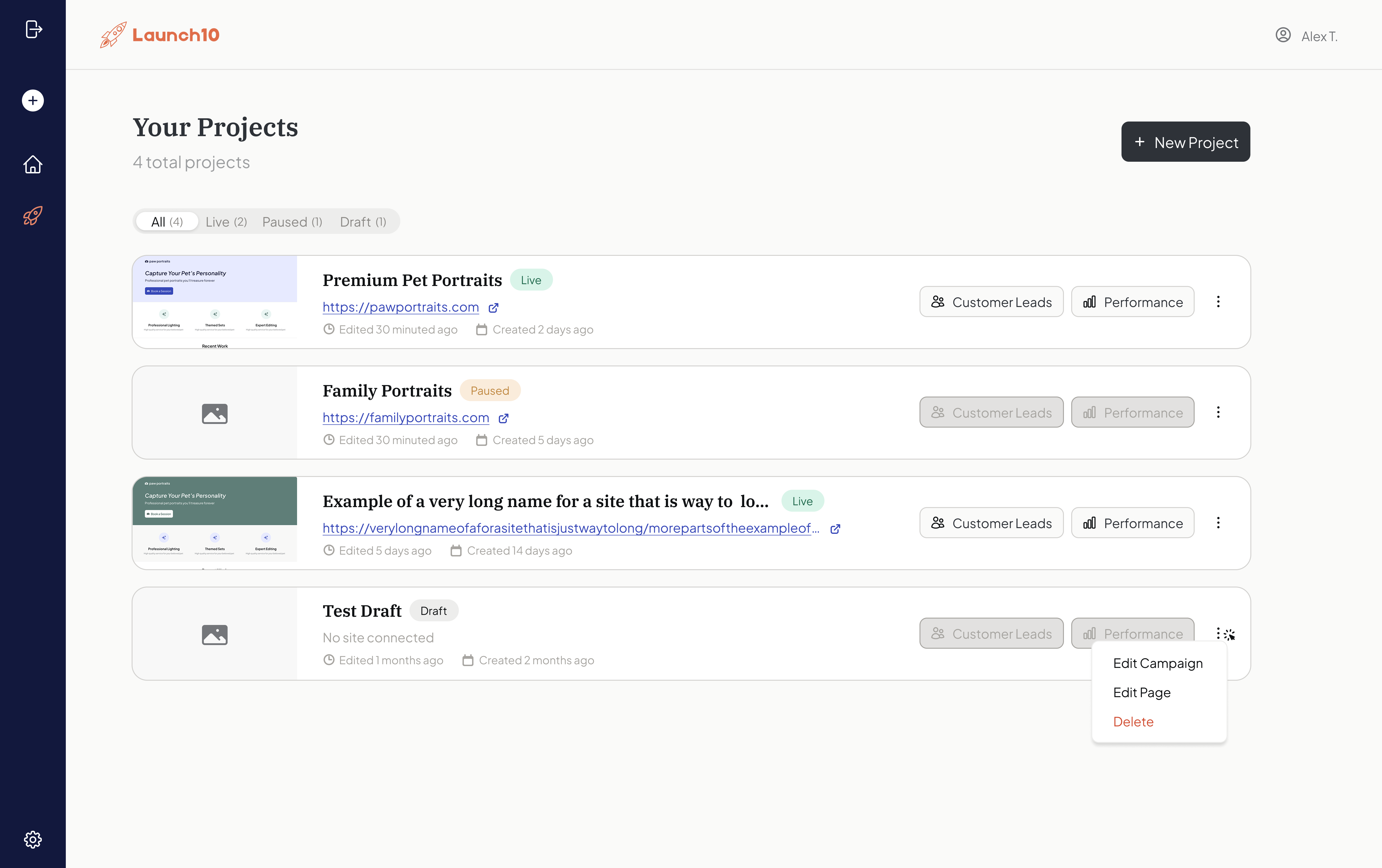The width and height of the screenshot is (1382, 868).
Task: Click the round plus icon in the sidebar
Action: pyautogui.click(x=33, y=101)
